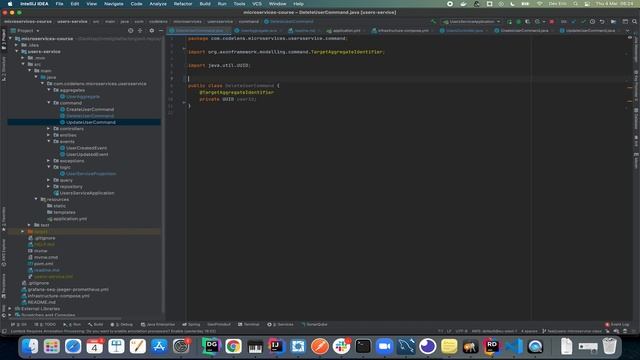Viewport: 640px width, 360px height.
Task: Click DeleteUserCommand breadcrumb in navigation bar
Action: (289, 22)
